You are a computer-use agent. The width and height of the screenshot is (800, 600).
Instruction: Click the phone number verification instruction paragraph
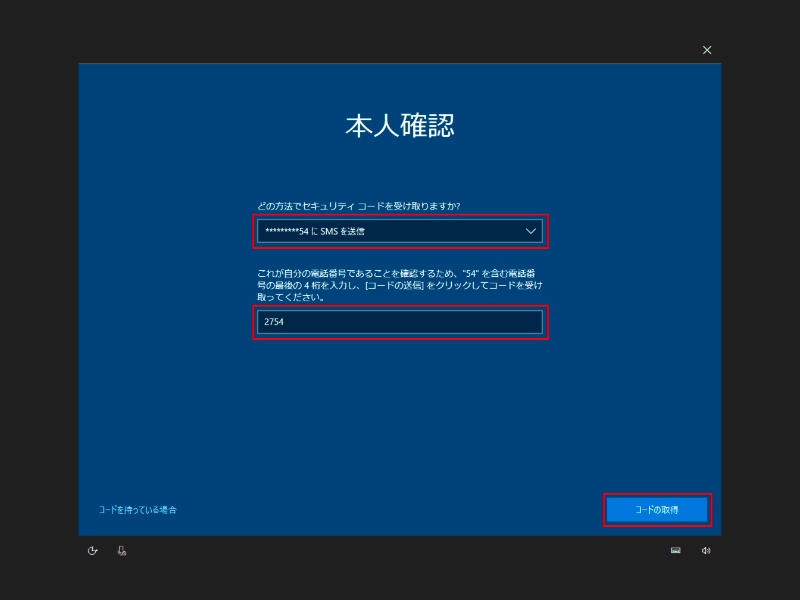pyautogui.click(x=400, y=284)
